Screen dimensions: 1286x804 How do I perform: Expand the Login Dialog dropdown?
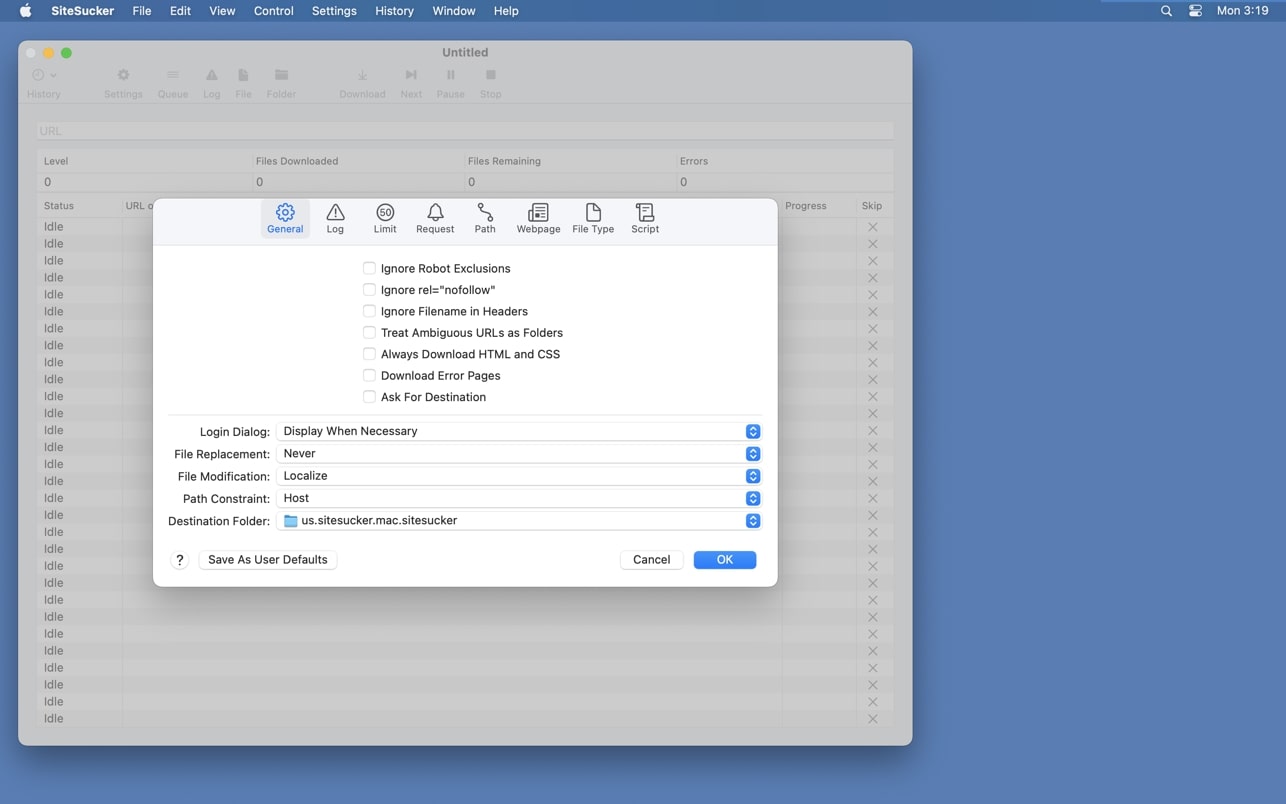[x=518, y=431]
